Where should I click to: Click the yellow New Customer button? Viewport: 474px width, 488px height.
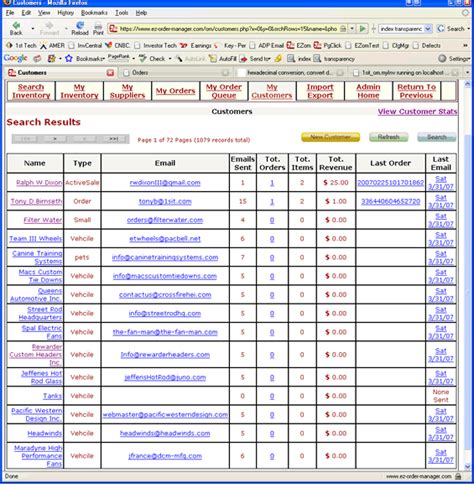pyautogui.click(x=330, y=137)
